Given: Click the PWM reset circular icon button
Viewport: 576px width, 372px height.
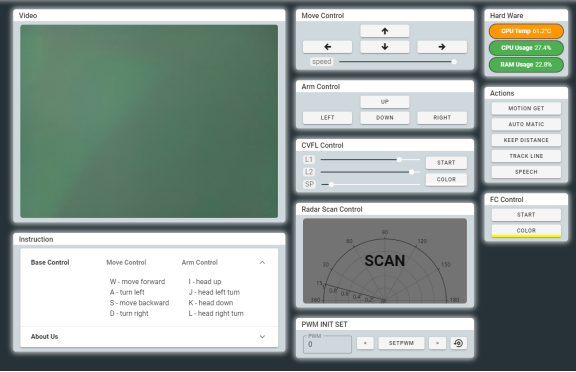Looking at the screenshot, I should (458, 343).
